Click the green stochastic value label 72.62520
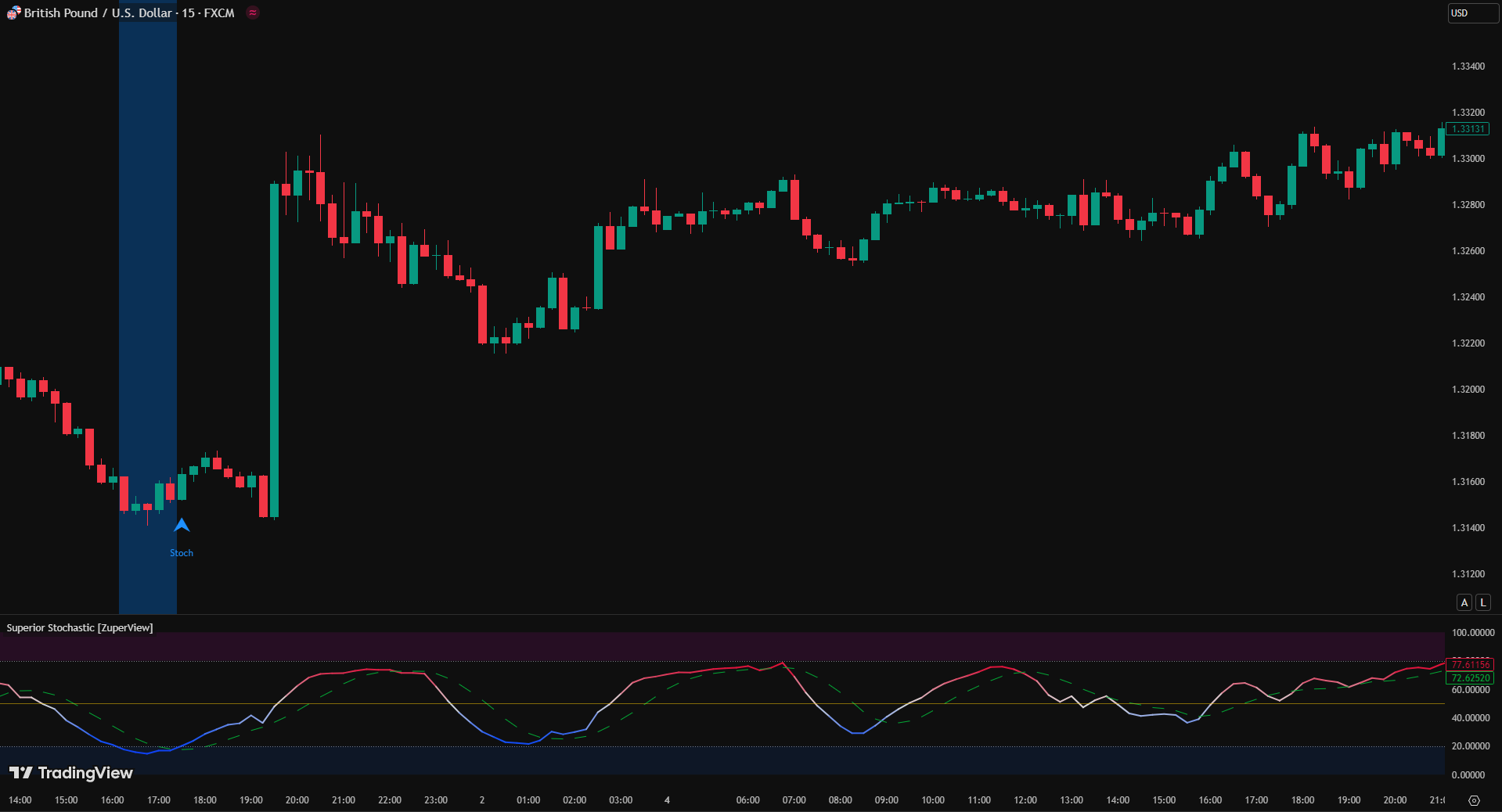The height and width of the screenshot is (812, 1502). point(1470,678)
